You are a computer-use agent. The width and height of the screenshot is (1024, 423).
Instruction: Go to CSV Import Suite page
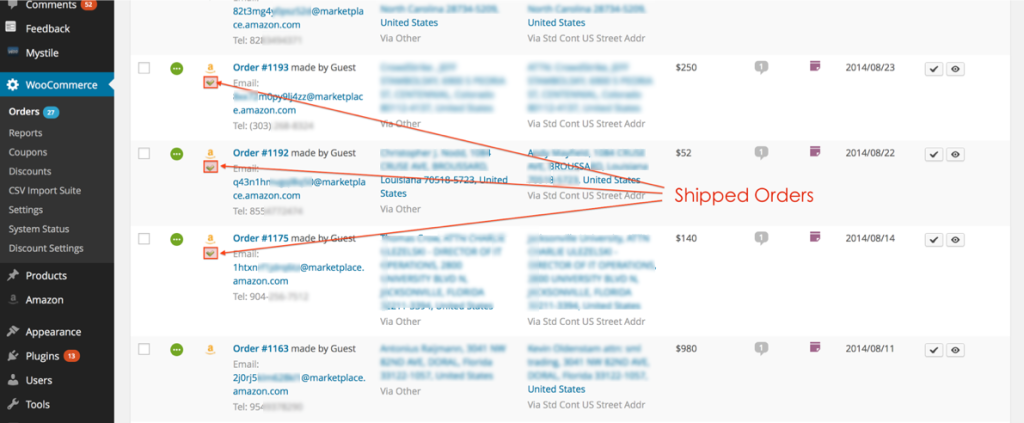[x=44, y=190]
